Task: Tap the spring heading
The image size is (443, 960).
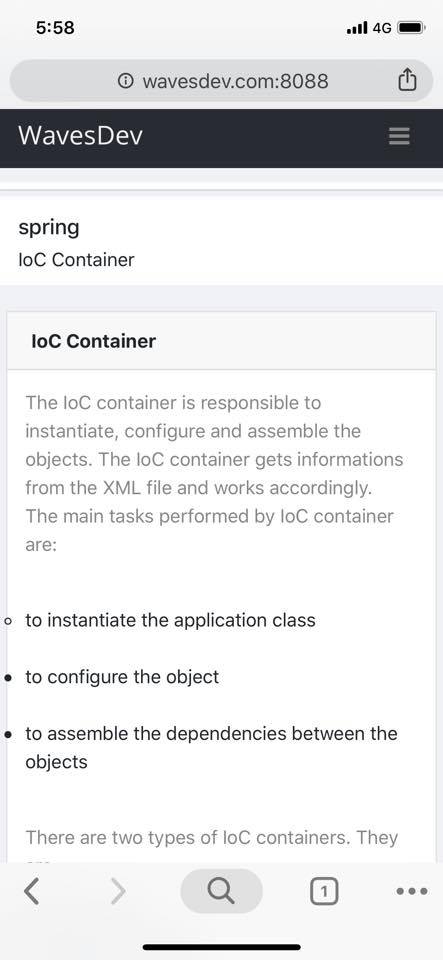Action: coord(49,228)
